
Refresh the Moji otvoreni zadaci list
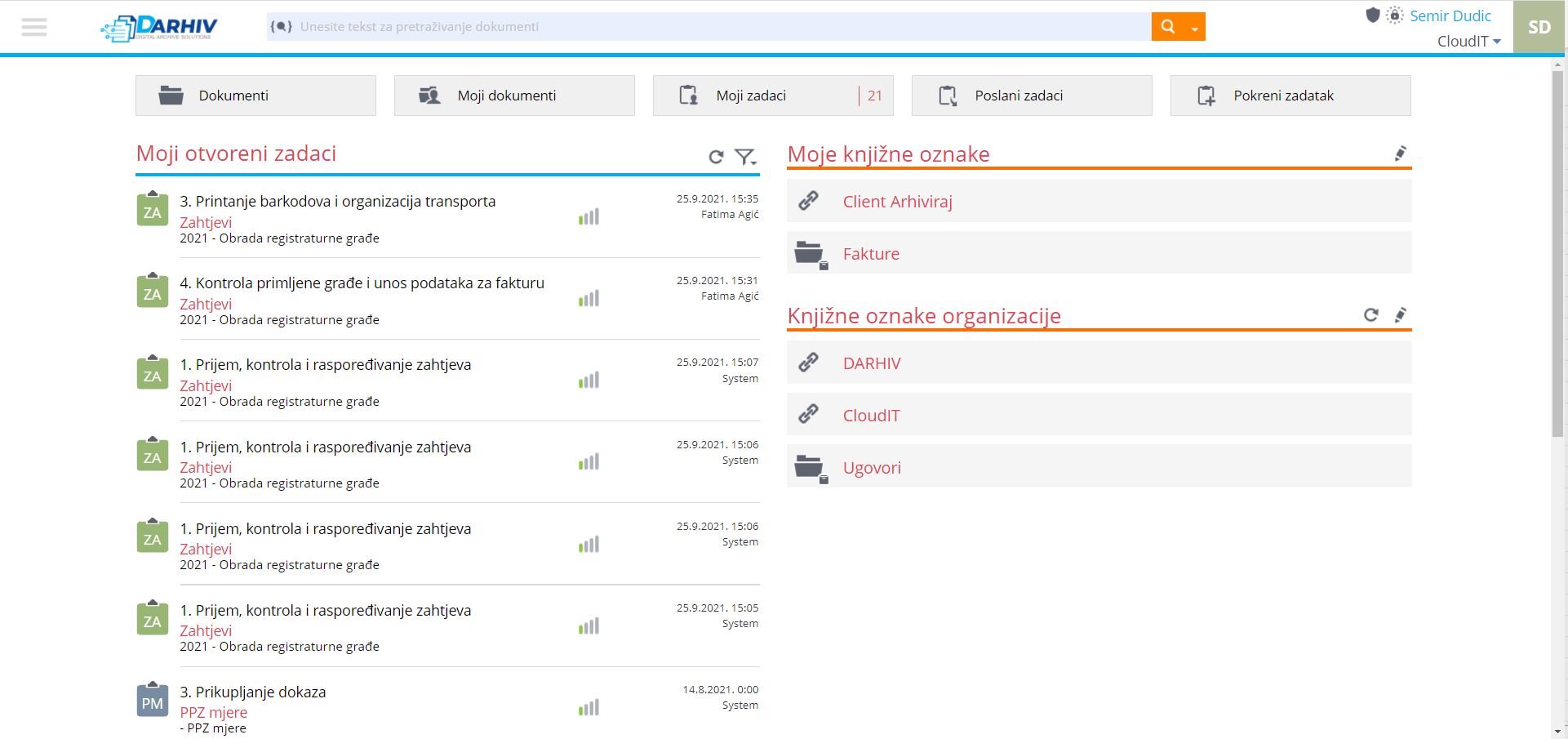716,157
